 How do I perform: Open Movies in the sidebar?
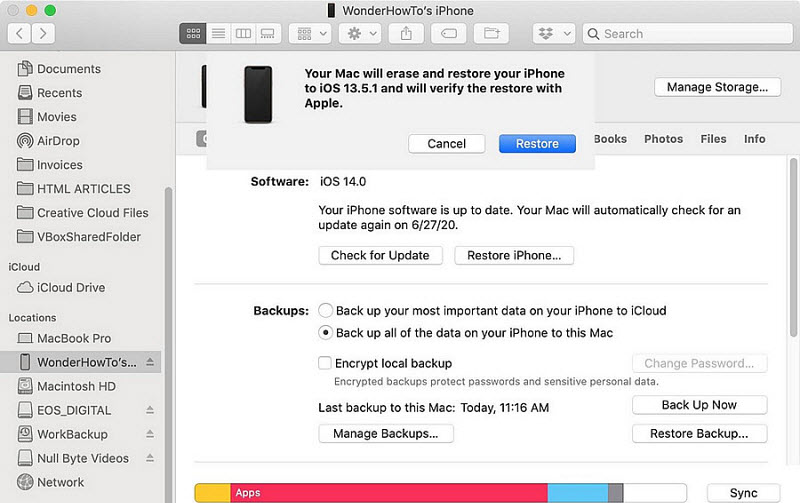(47, 117)
